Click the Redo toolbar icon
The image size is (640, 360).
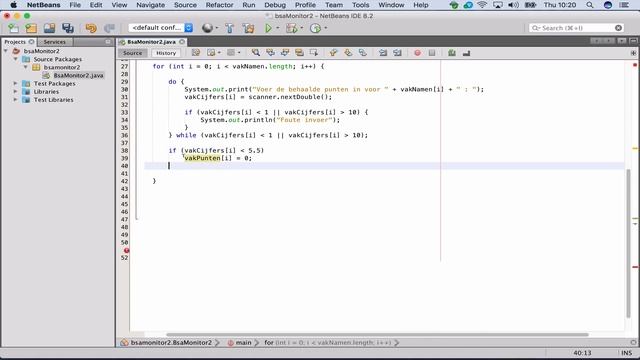tap(109, 28)
